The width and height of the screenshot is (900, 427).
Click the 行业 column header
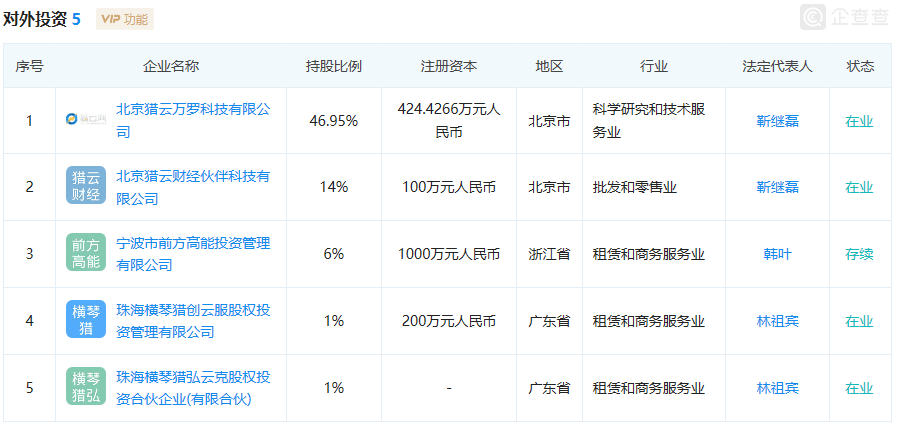[654, 66]
